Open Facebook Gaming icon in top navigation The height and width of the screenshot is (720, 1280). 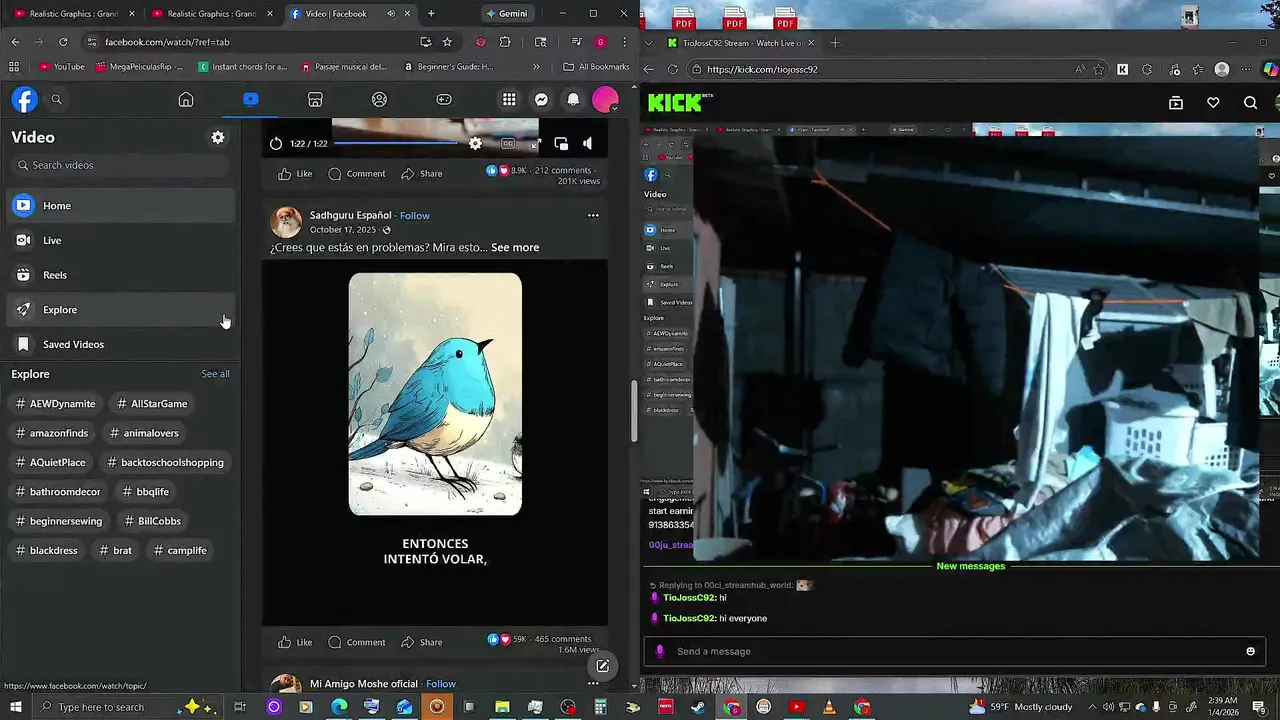tap(444, 99)
